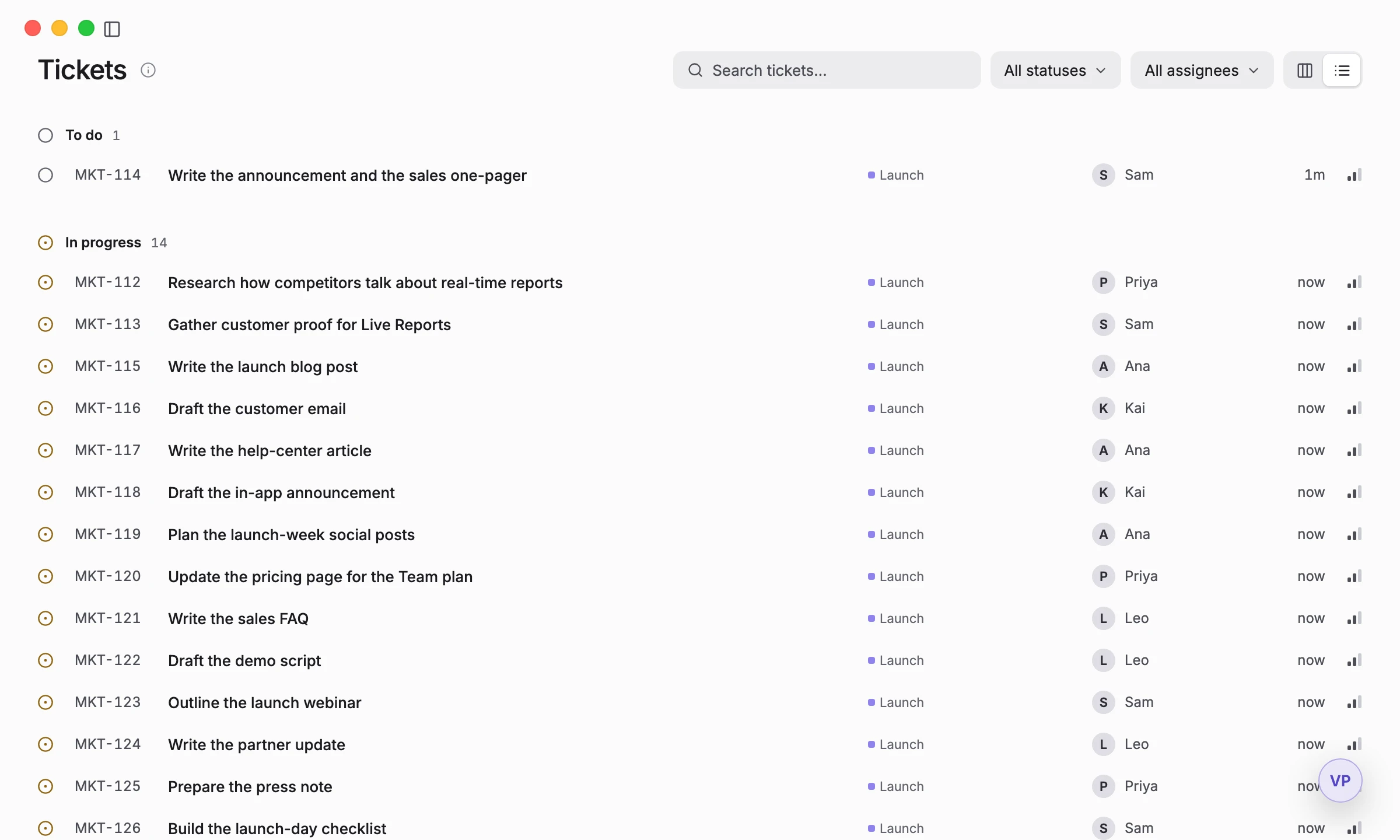Click Leo's avatar on MKT-121
Screen dimensions: 1400x840
point(1103,618)
